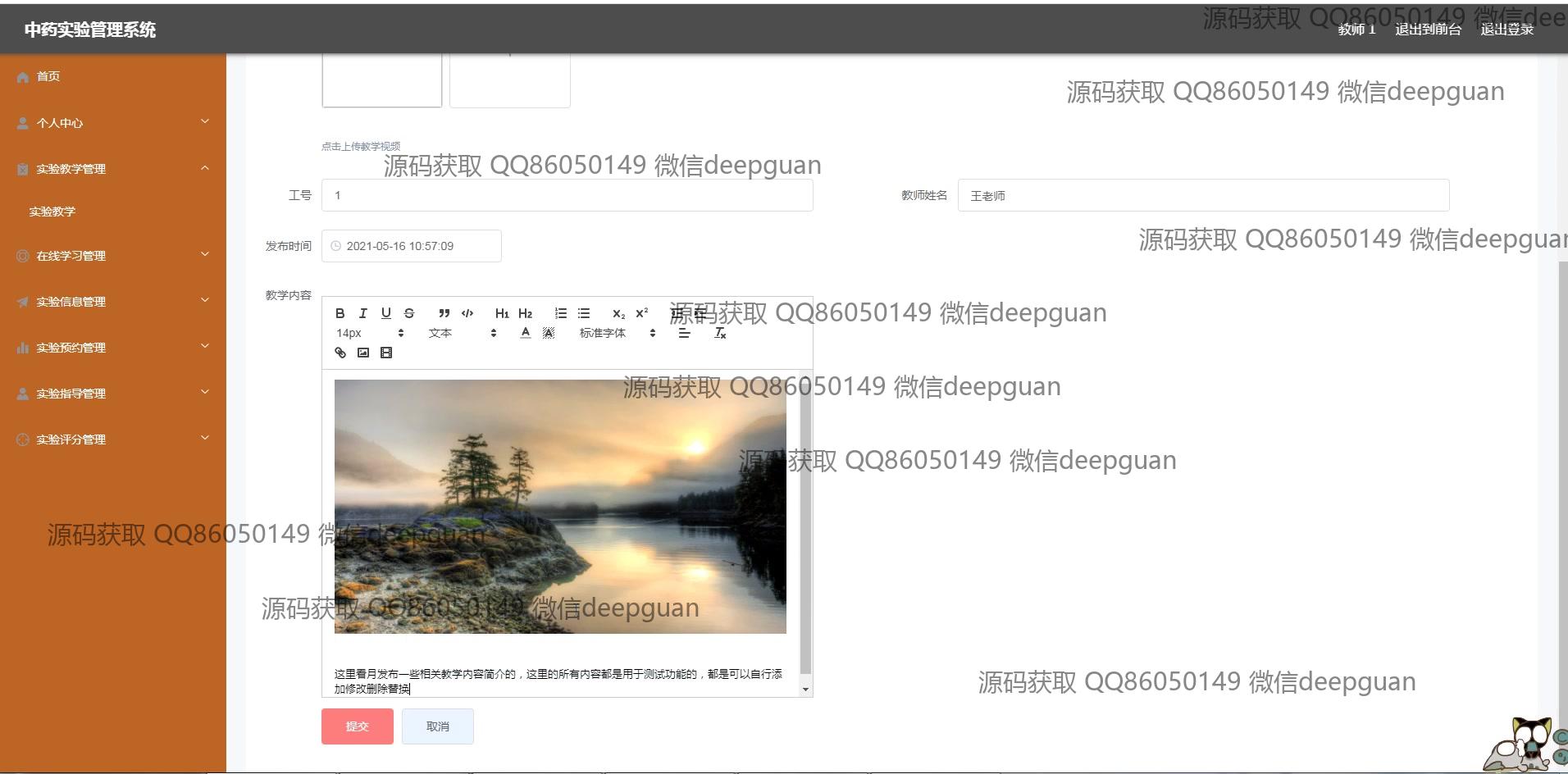Collapse the 实验教学管理 sidebar menu
This screenshot has height=774, width=1568.
(113, 168)
